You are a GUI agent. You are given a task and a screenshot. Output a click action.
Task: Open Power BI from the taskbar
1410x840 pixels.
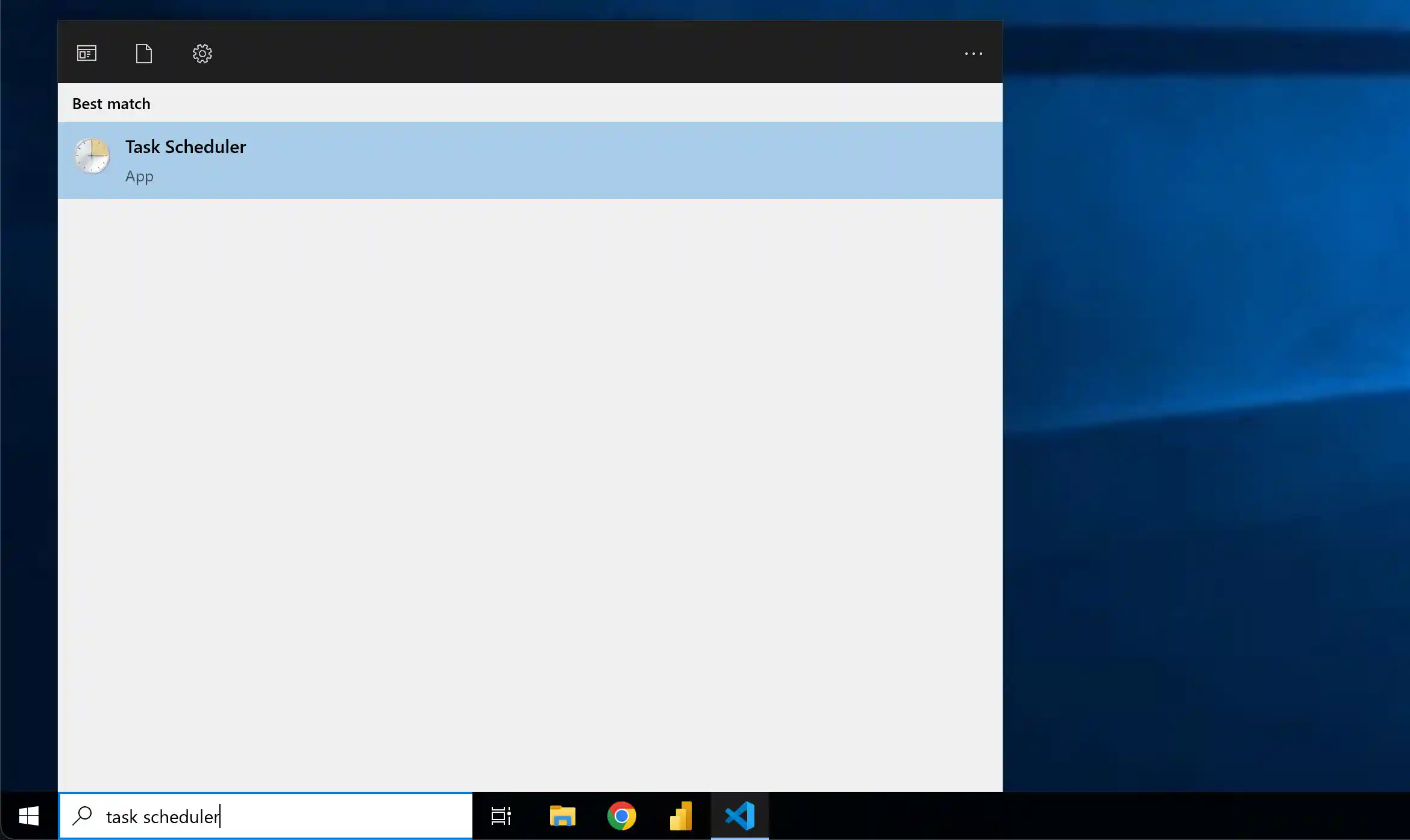point(681,816)
